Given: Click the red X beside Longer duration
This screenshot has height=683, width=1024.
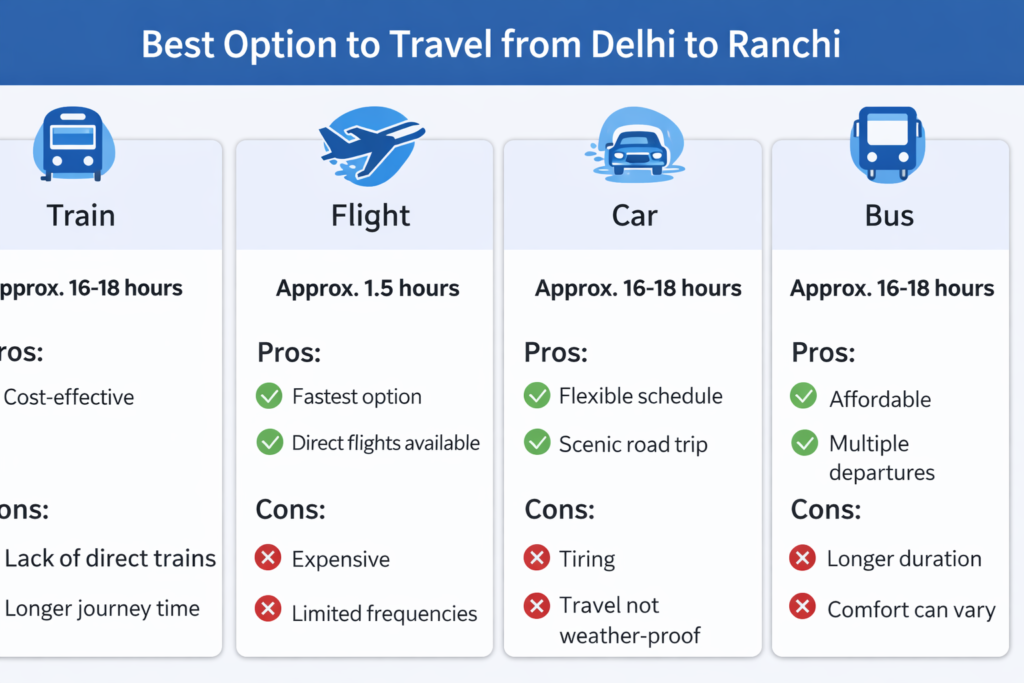Looking at the screenshot, I should point(803,557).
